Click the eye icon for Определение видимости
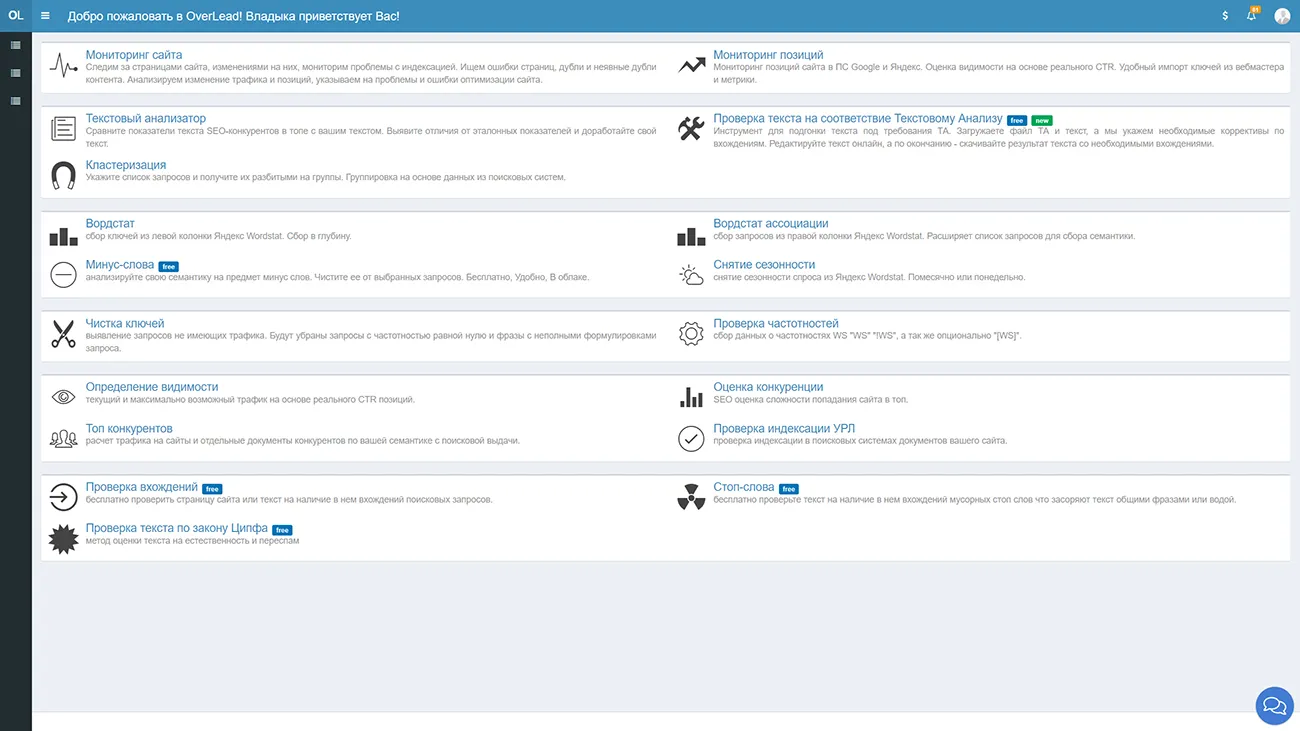This screenshot has height=731, width=1300. tap(63, 397)
